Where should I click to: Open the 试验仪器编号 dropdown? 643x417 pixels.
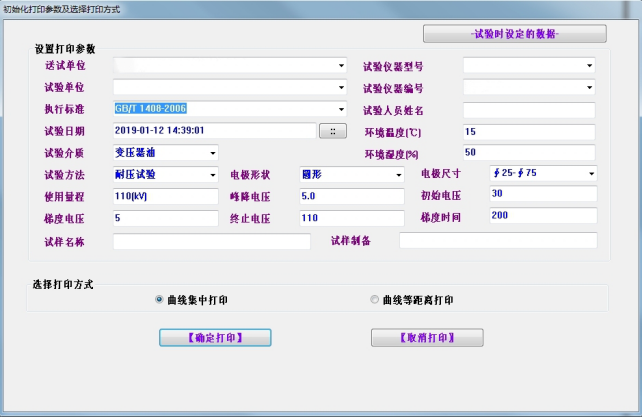(x=589, y=88)
